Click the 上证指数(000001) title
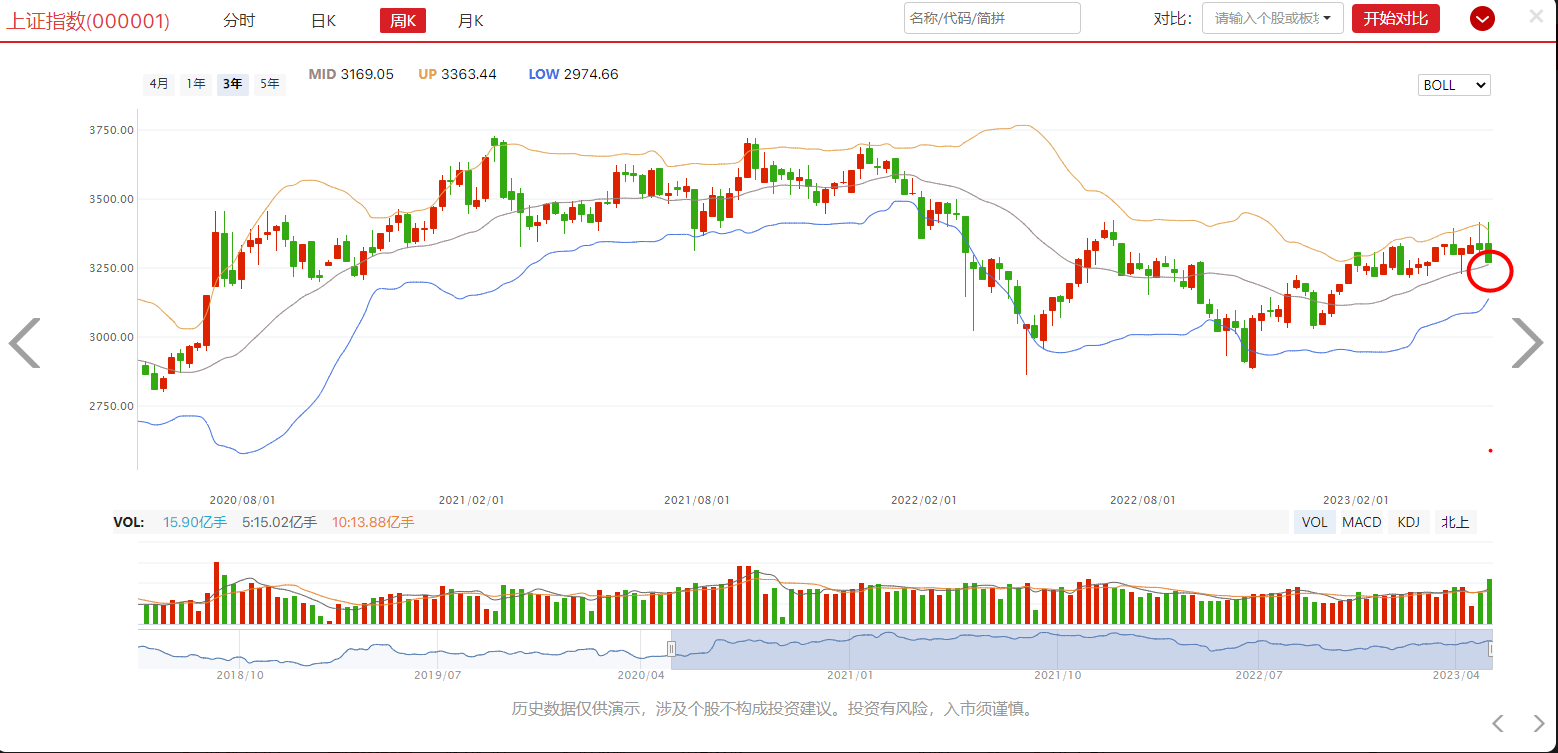Image resolution: width=1558 pixels, height=753 pixels. (x=88, y=21)
